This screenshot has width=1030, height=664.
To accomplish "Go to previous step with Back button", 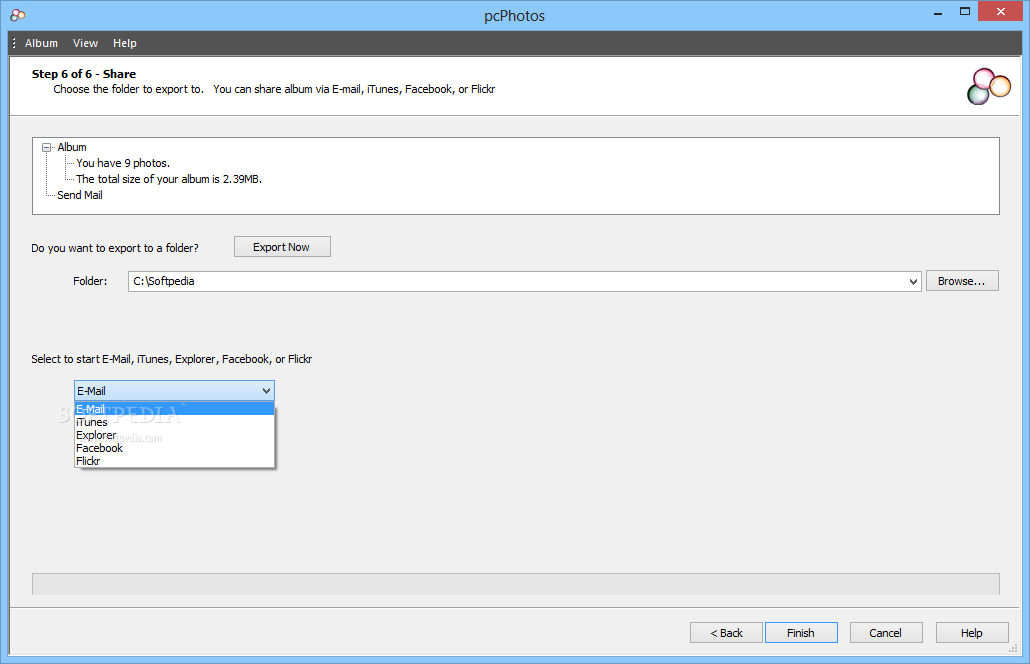I will 727,633.
